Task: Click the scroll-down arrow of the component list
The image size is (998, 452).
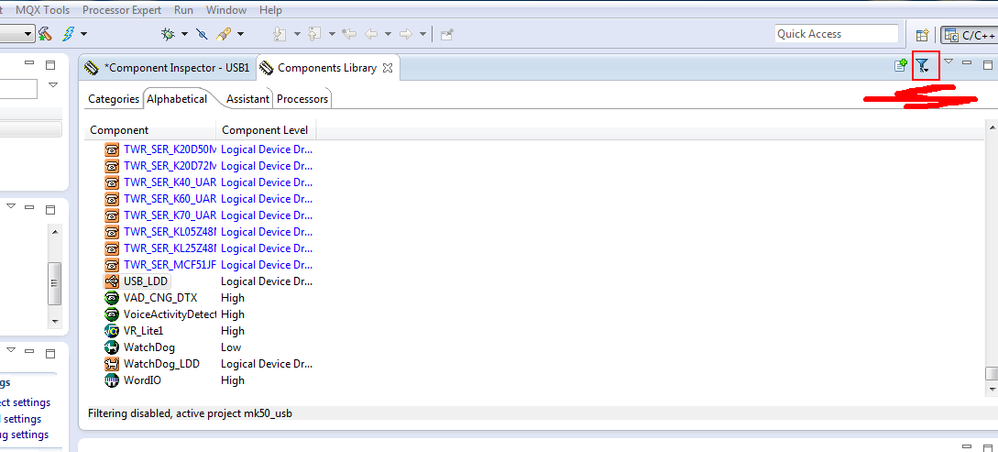Action: click(992, 388)
